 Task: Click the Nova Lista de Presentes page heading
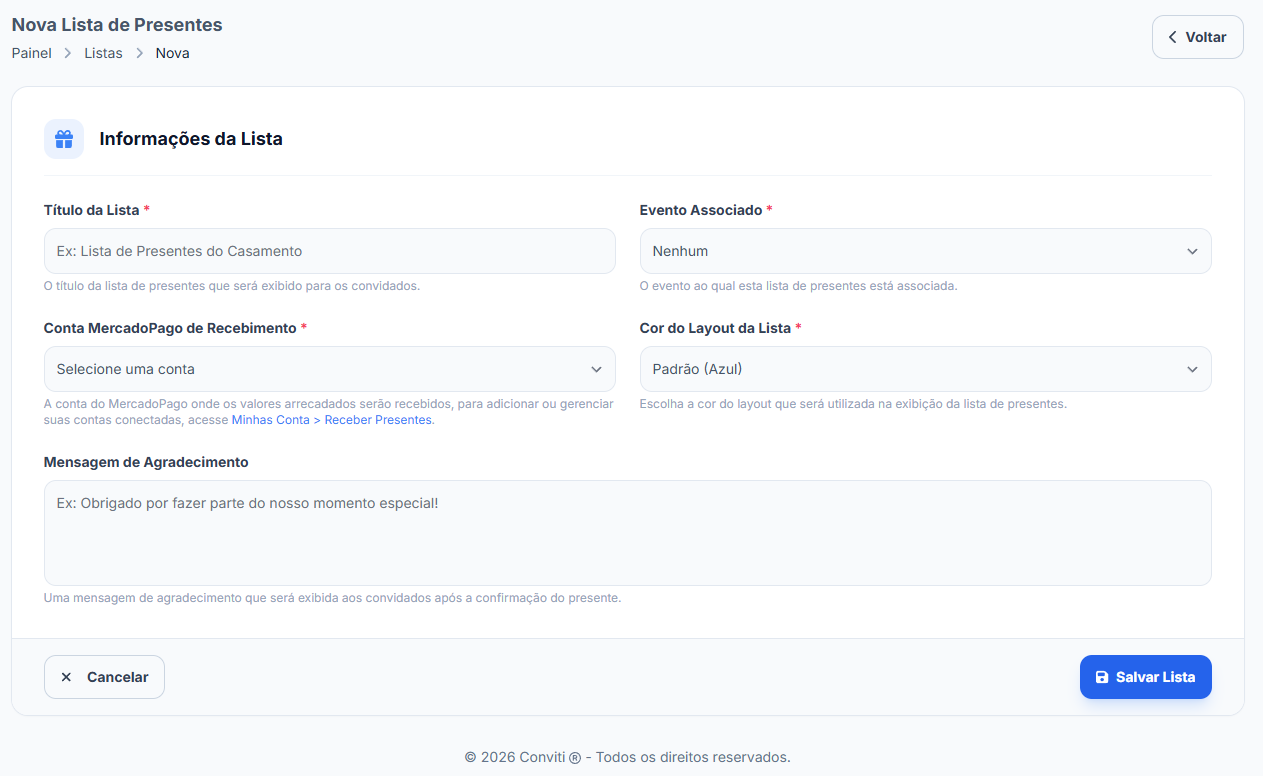[x=117, y=25]
